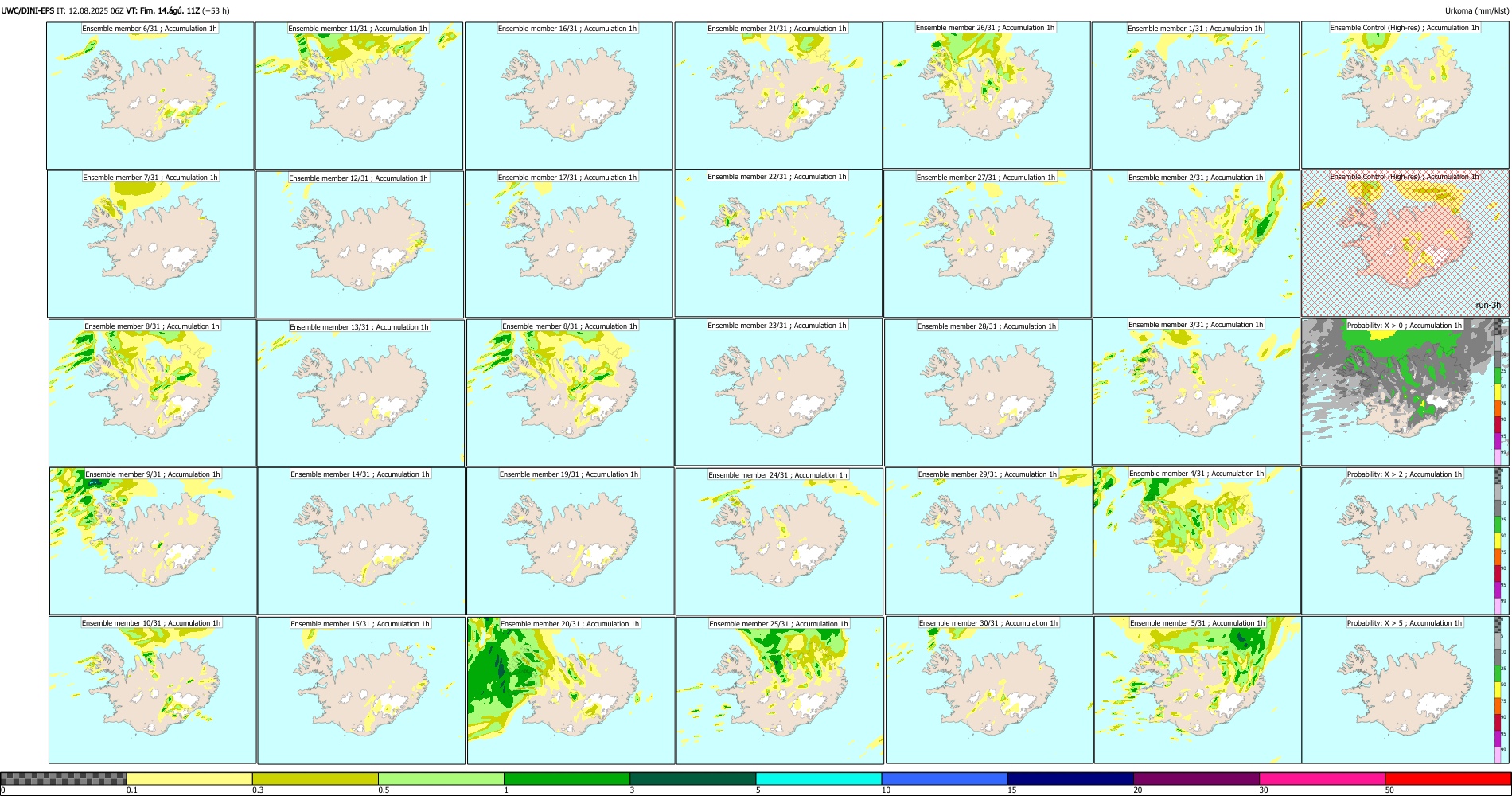The height and width of the screenshot is (796, 1512).
Task: Click the Ensemble member 17/31 map
Action: coord(568,244)
